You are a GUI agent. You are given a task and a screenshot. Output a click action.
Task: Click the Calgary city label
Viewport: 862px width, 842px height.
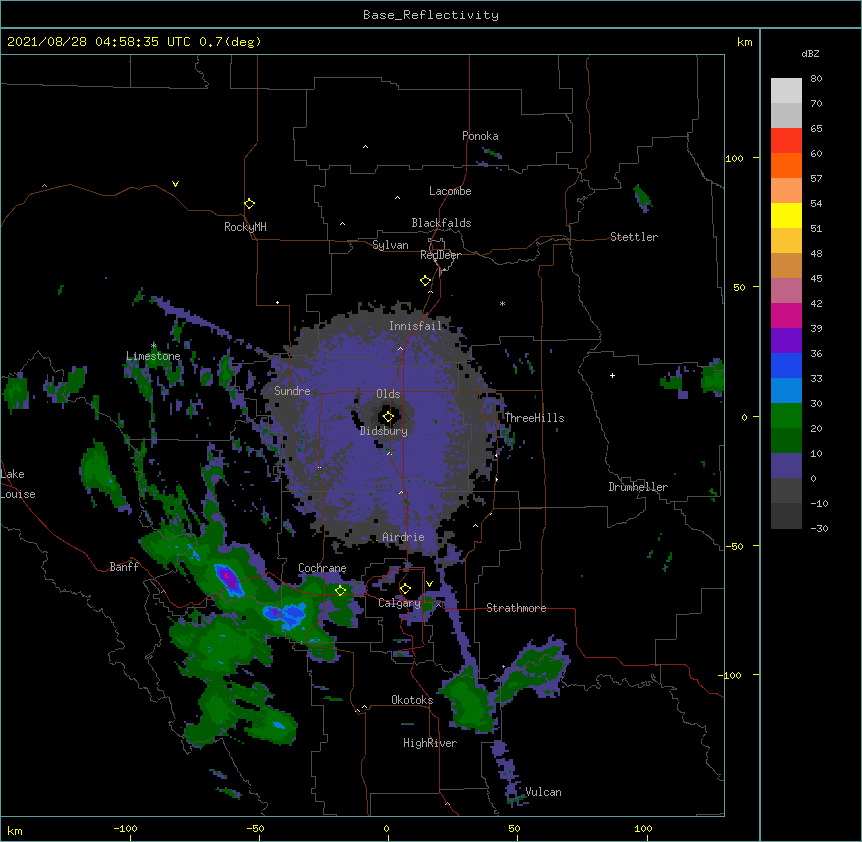click(x=399, y=603)
